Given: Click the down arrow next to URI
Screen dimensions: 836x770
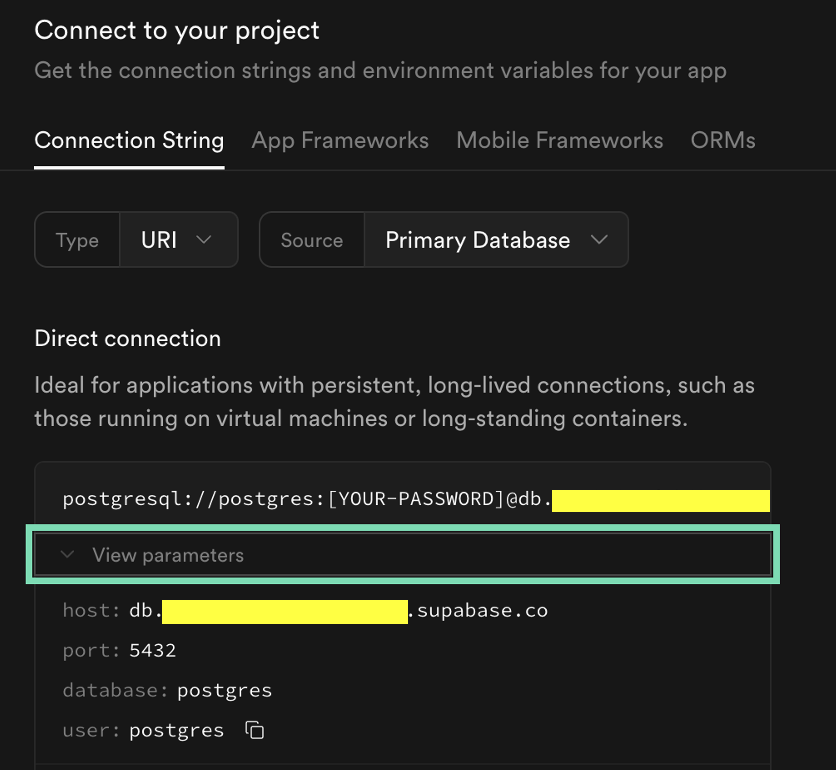Looking at the screenshot, I should pyautogui.click(x=204, y=240).
